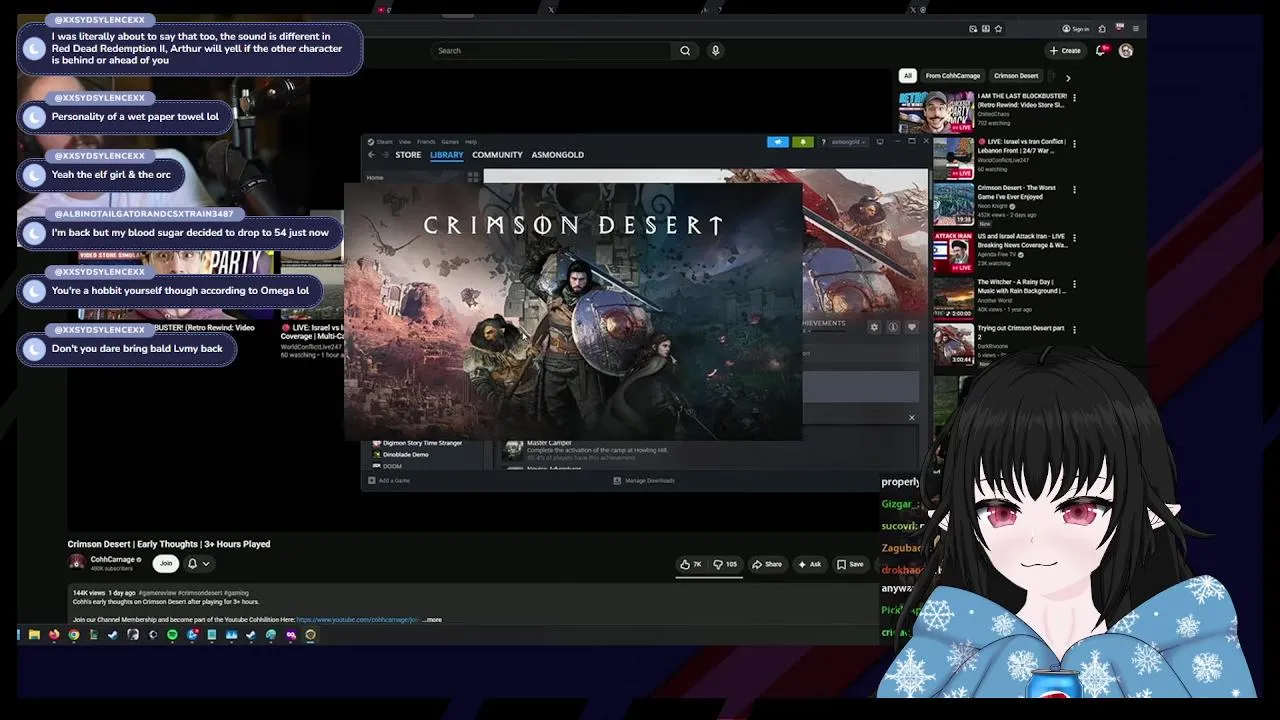Open the Help menu in Steam
This screenshot has height=720, width=1280.
(x=471, y=142)
